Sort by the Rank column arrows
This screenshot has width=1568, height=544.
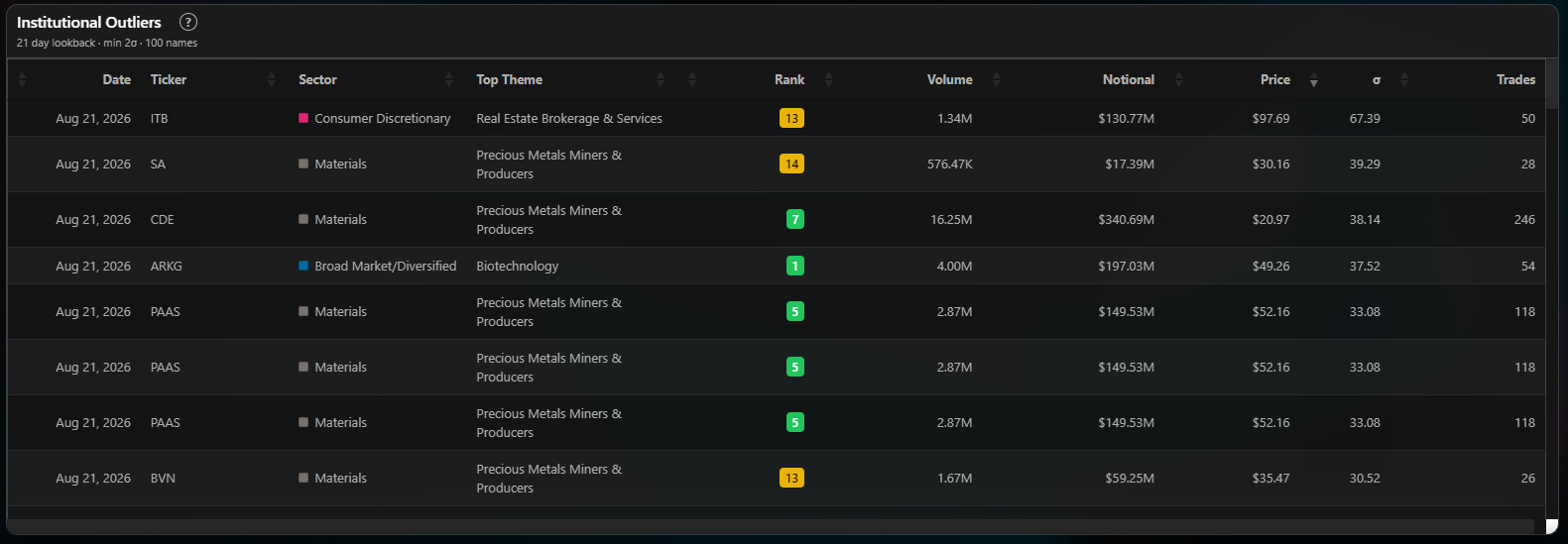pyautogui.click(x=829, y=79)
